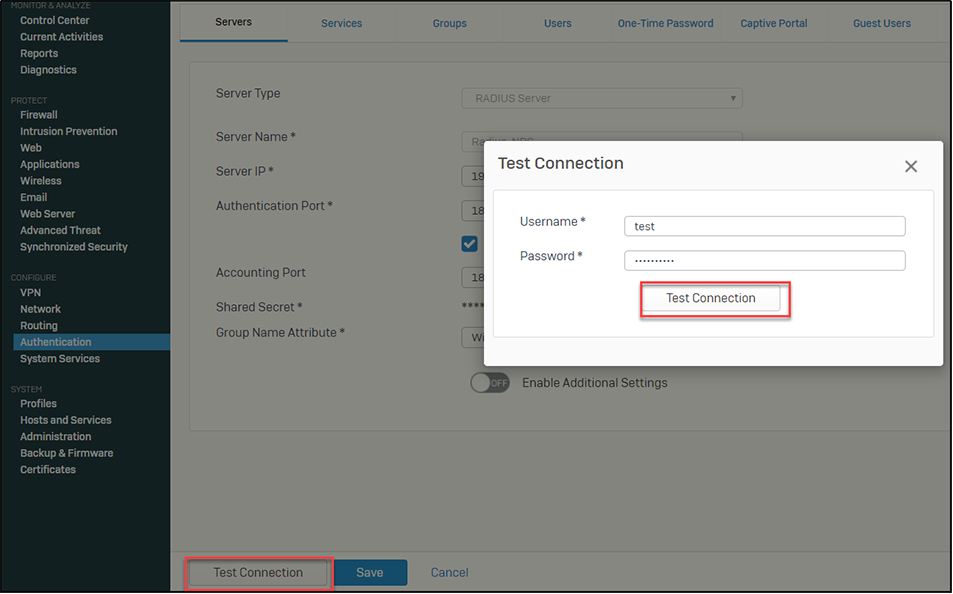Select VPN in the sidebar

coord(31,293)
